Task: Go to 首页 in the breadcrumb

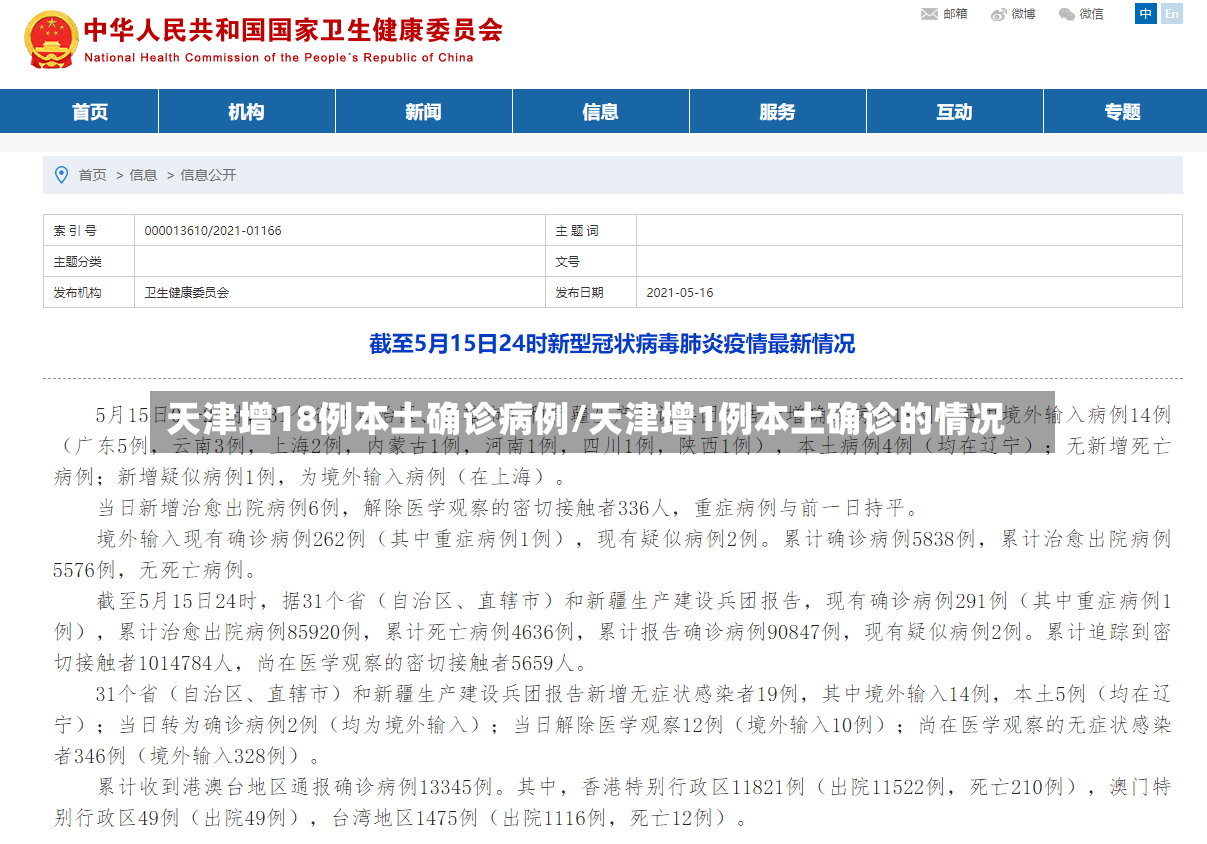Action: tap(92, 175)
